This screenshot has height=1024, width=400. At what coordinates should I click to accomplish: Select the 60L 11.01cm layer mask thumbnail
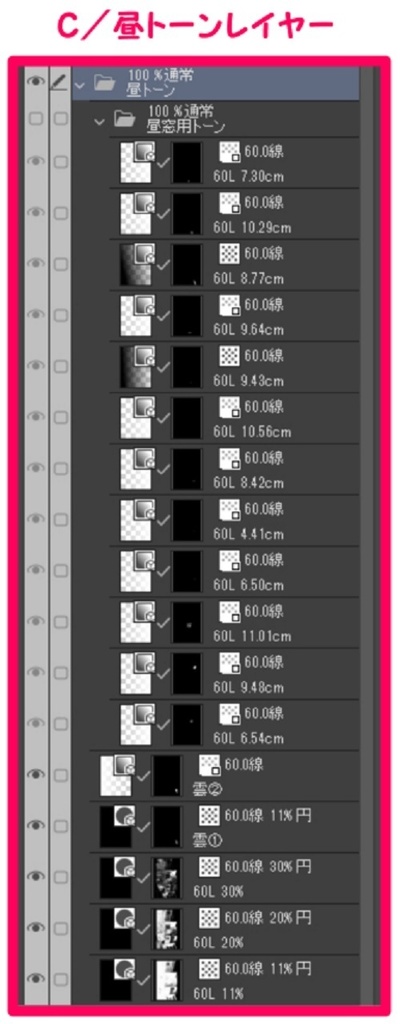(186, 621)
